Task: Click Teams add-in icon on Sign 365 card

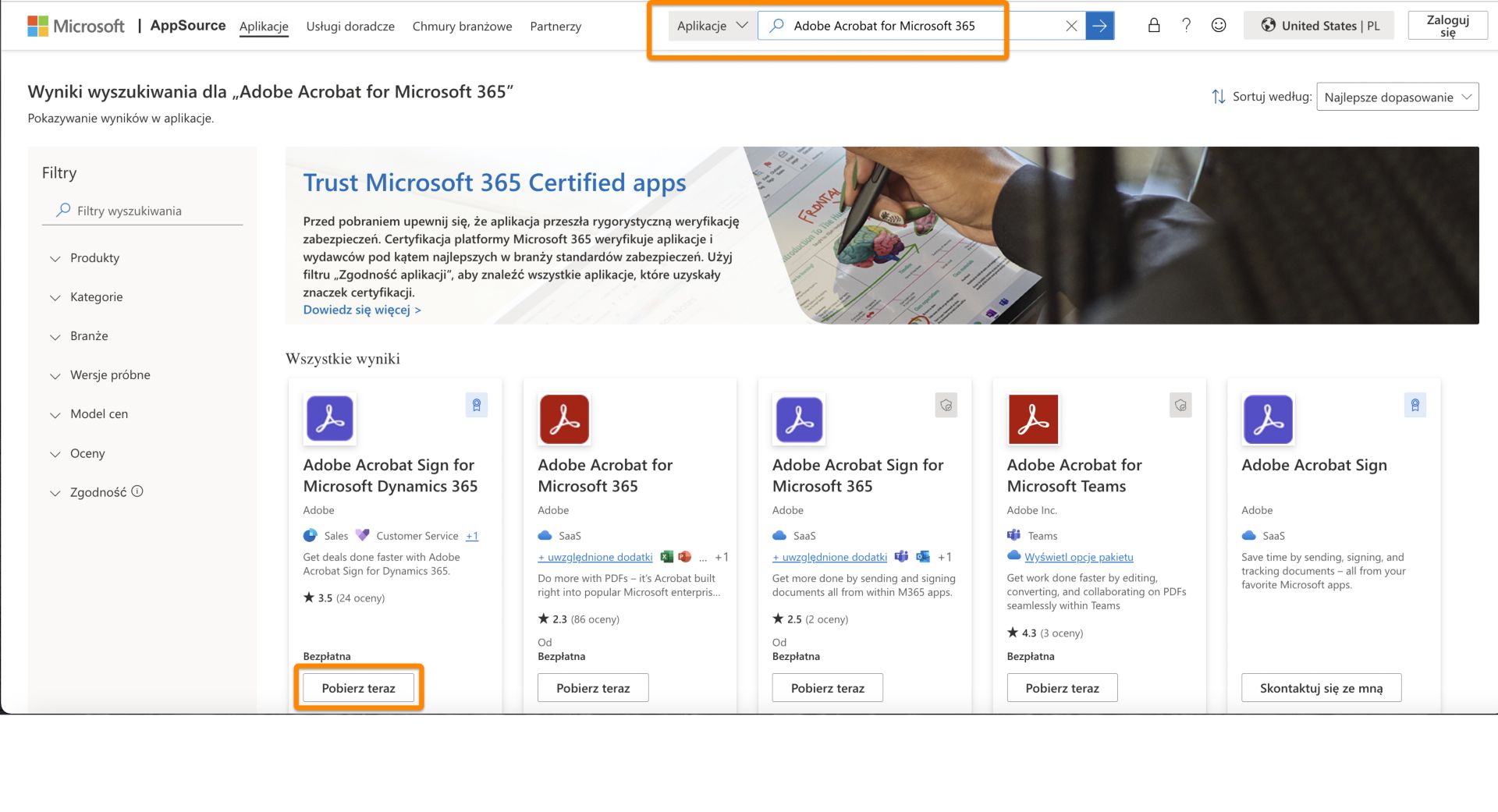Action: tap(901, 557)
